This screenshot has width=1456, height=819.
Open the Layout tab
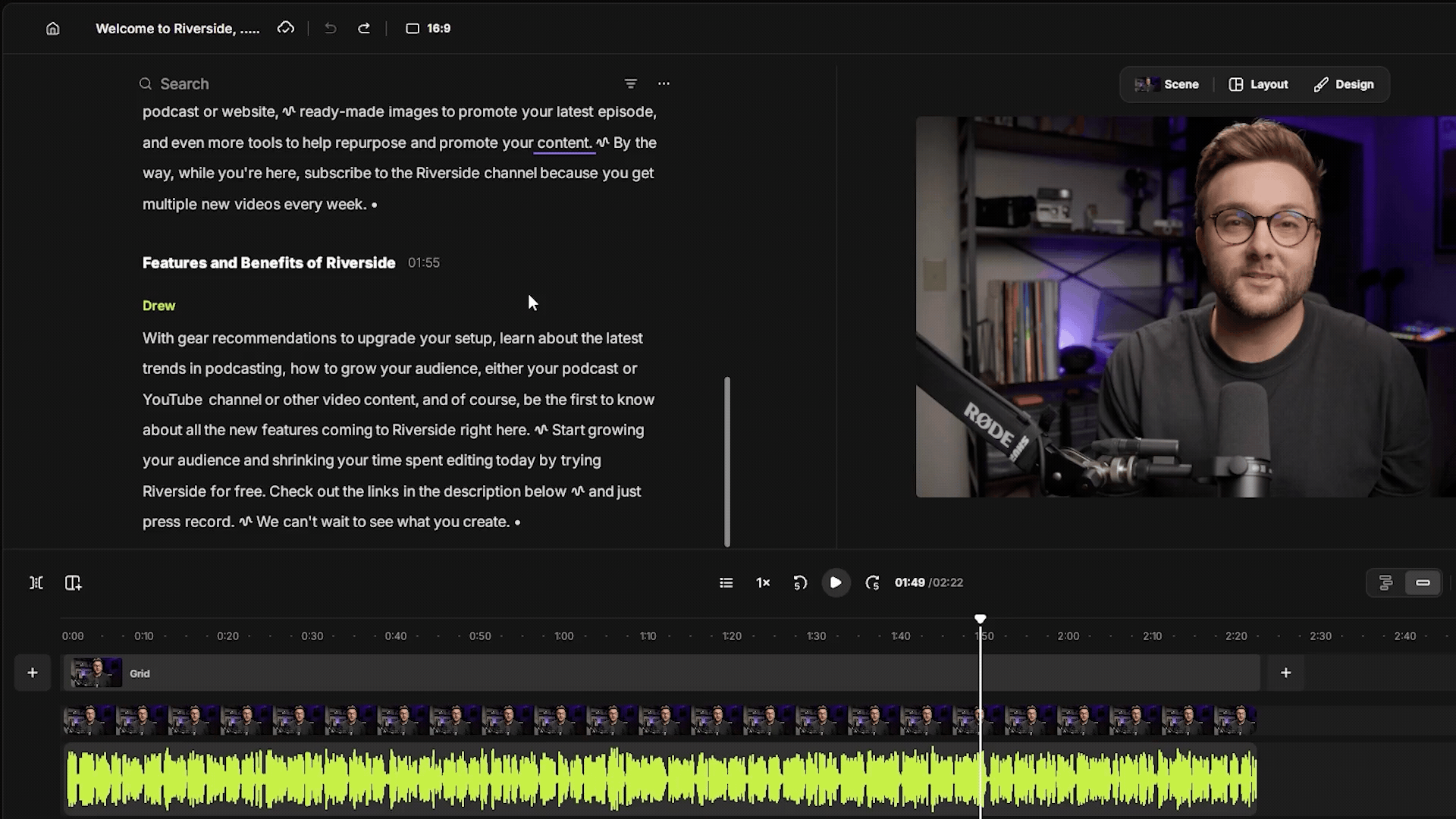click(x=1259, y=84)
